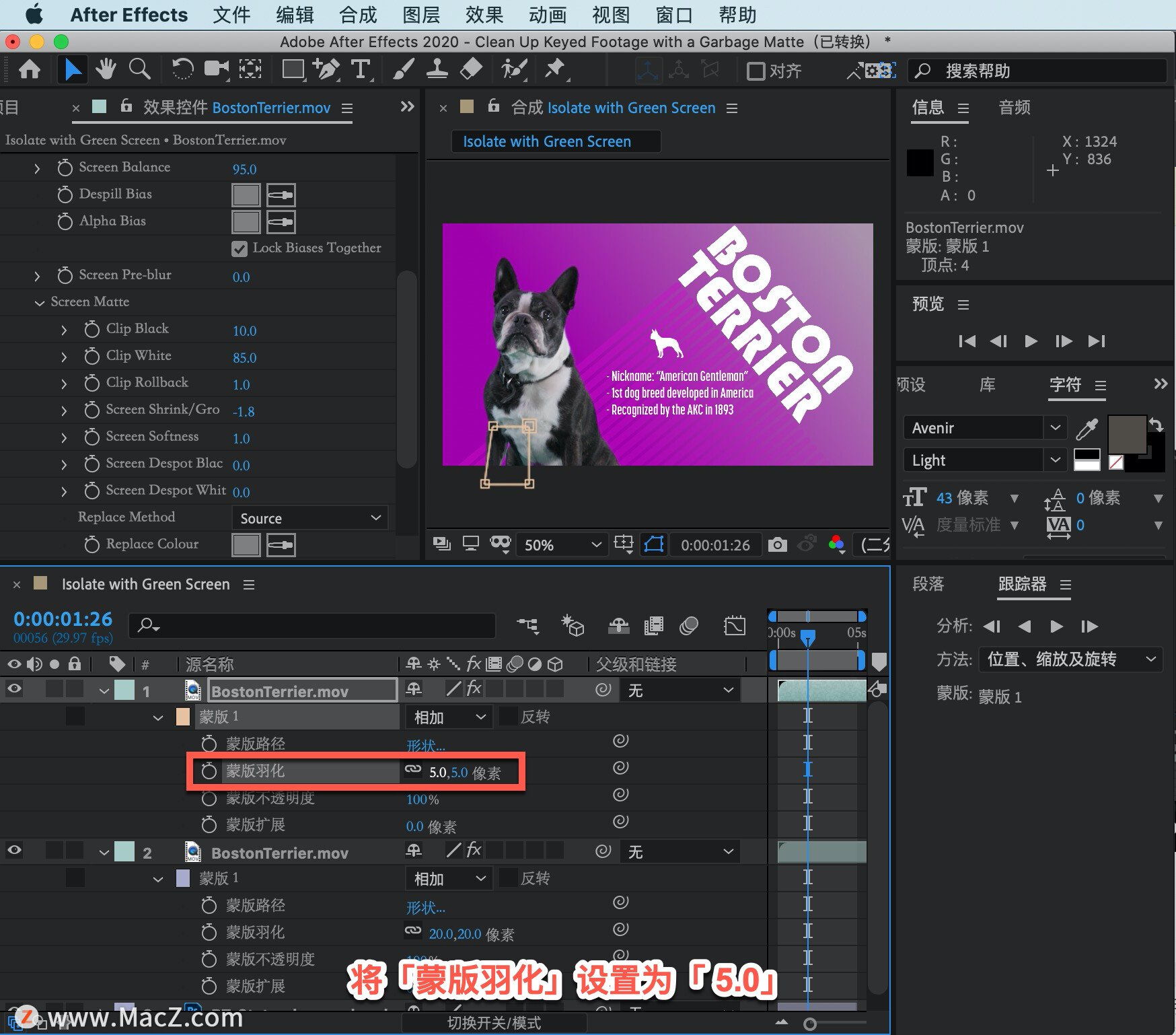Toggle stopwatch for Clip White
Image resolution: width=1176 pixels, height=1035 pixels.
(91, 356)
